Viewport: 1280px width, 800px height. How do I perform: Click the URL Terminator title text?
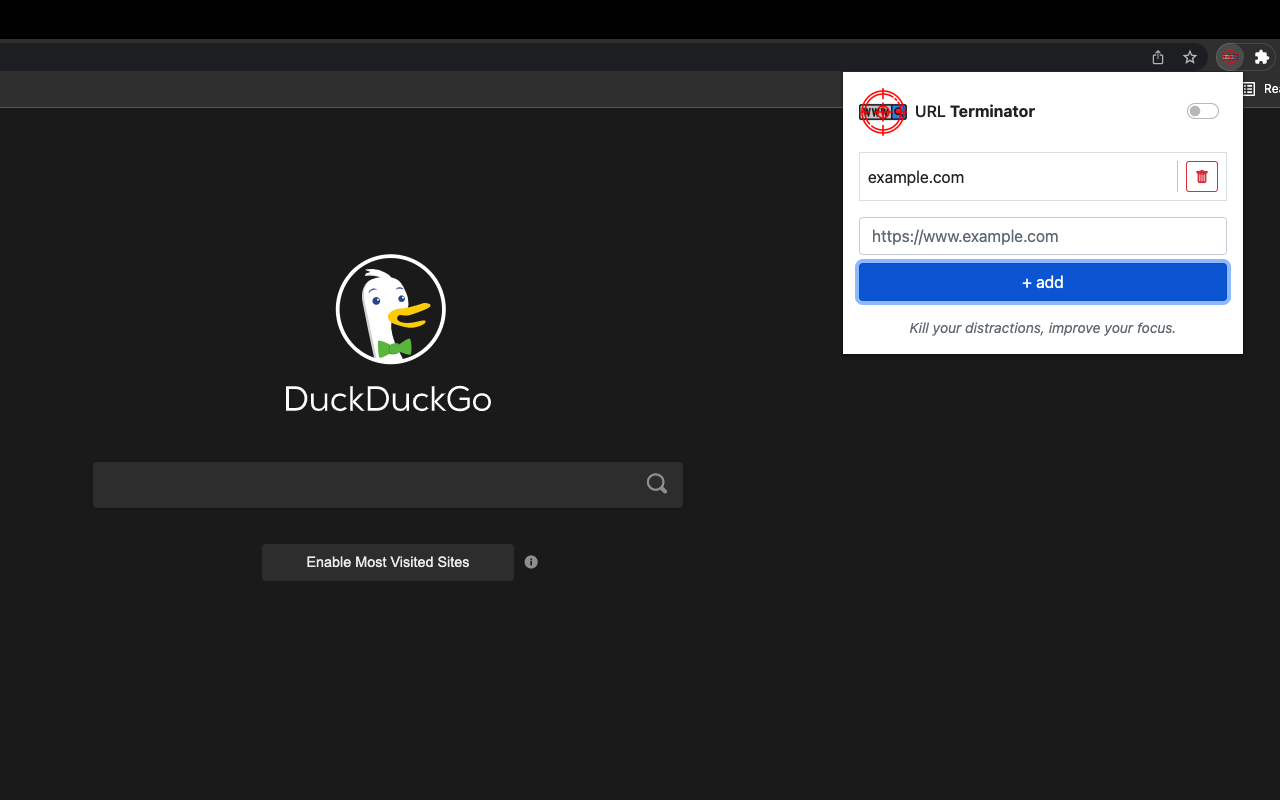(x=974, y=111)
